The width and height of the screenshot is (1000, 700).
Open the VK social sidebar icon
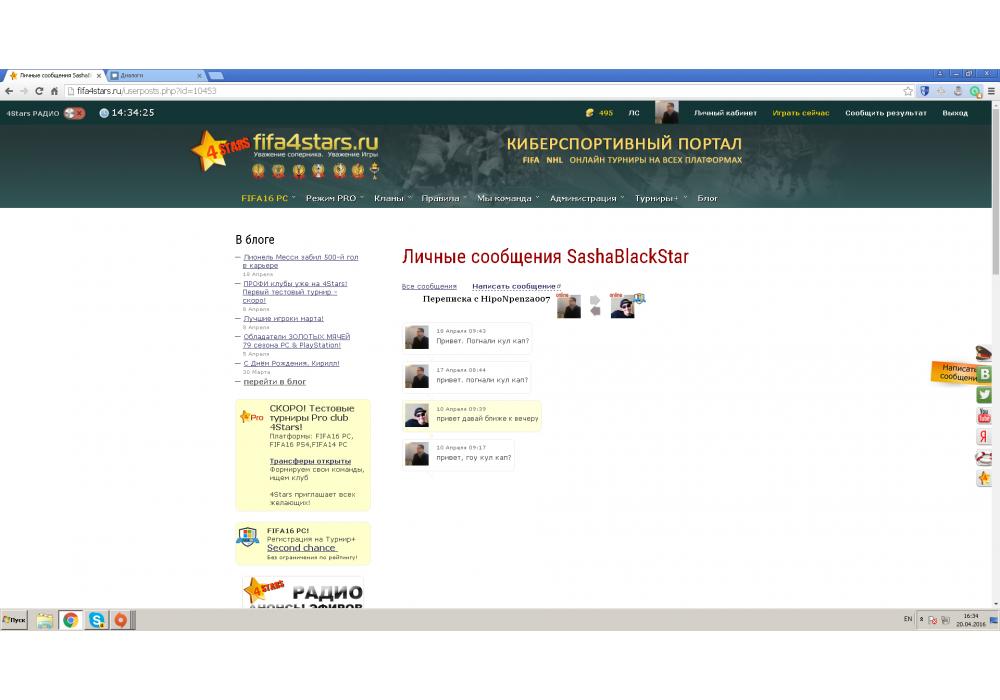pyautogui.click(x=984, y=374)
